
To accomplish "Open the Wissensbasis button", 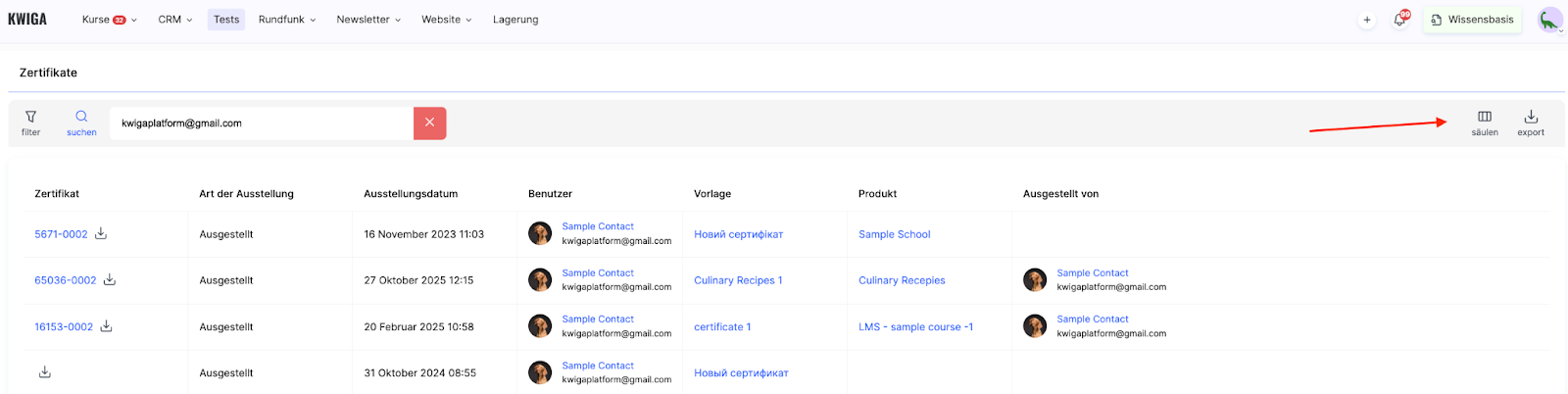I will click(1472, 20).
